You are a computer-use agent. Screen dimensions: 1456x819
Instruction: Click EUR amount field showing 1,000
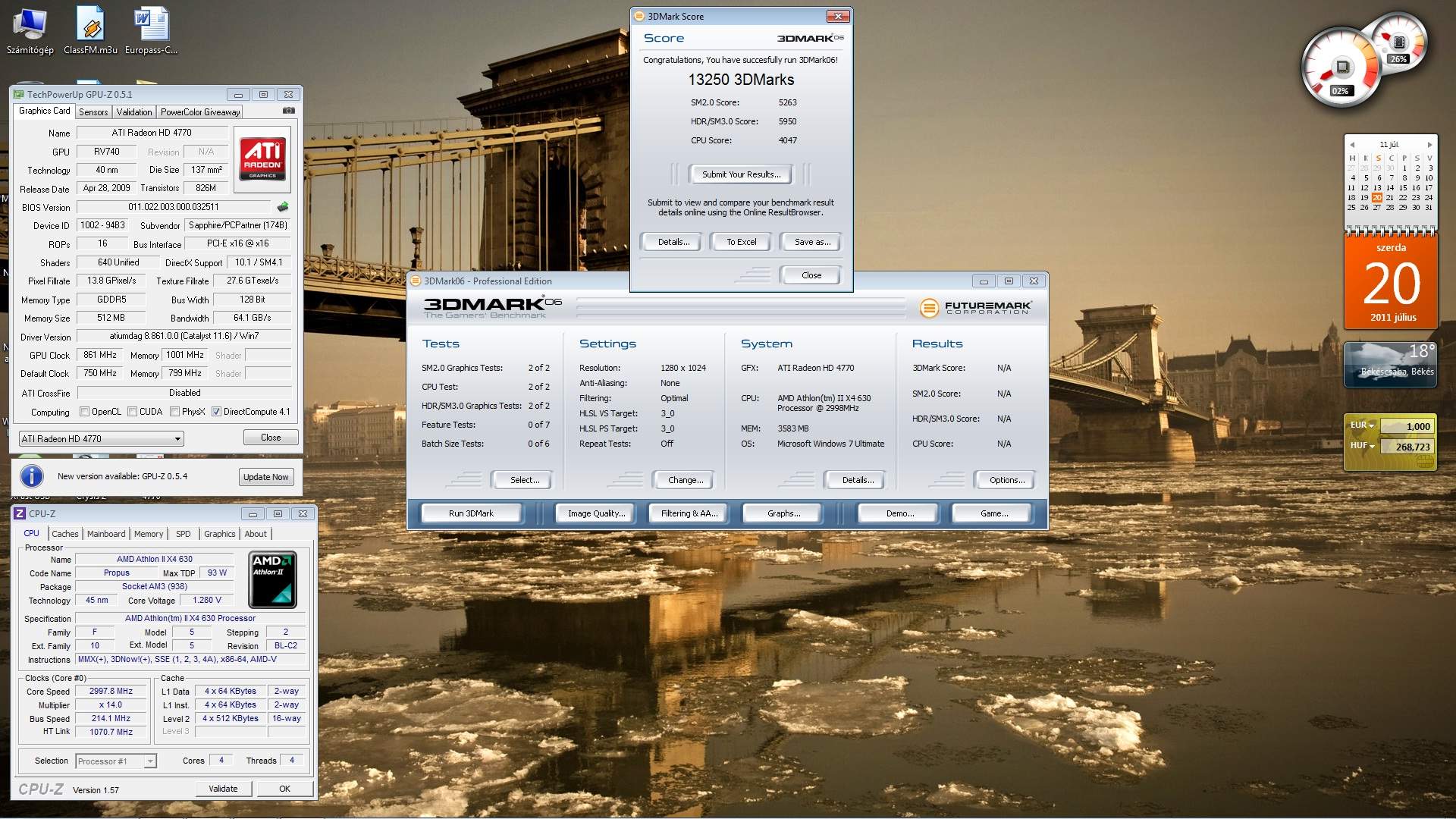1407,426
